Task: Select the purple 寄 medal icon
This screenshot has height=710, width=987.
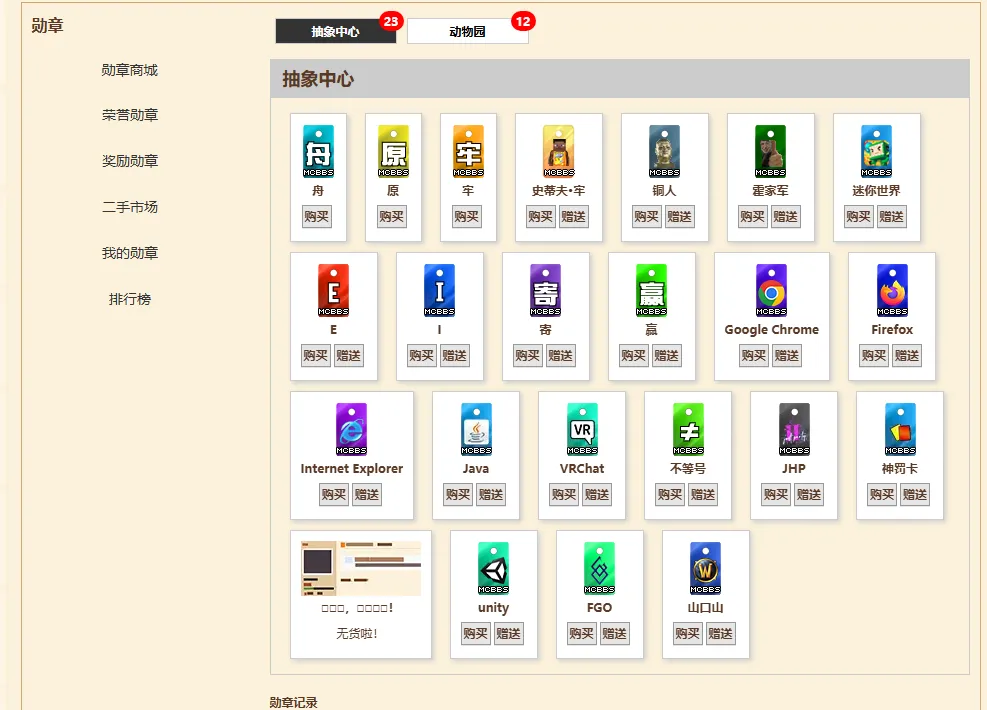Action: [x=546, y=290]
